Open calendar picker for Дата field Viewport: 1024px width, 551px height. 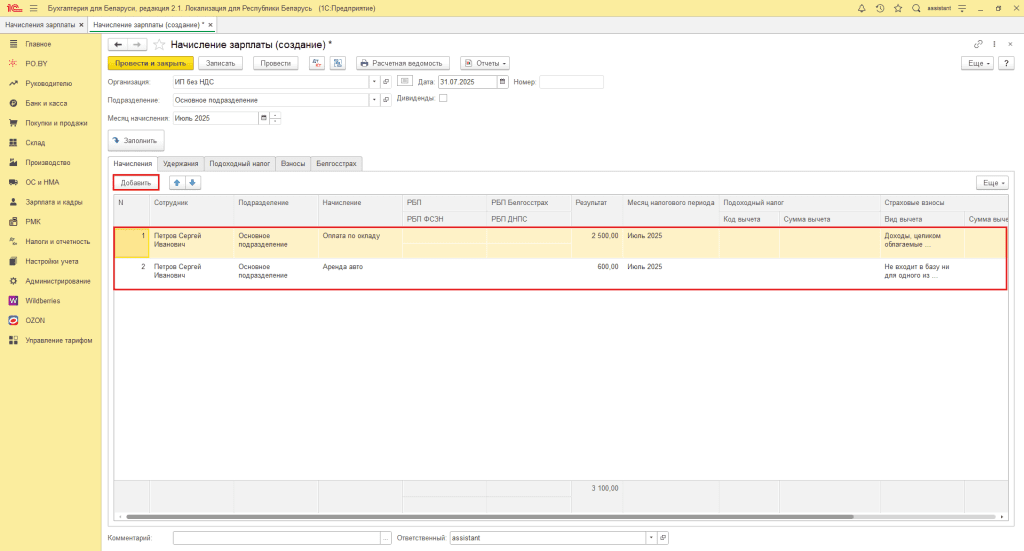[503, 82]
